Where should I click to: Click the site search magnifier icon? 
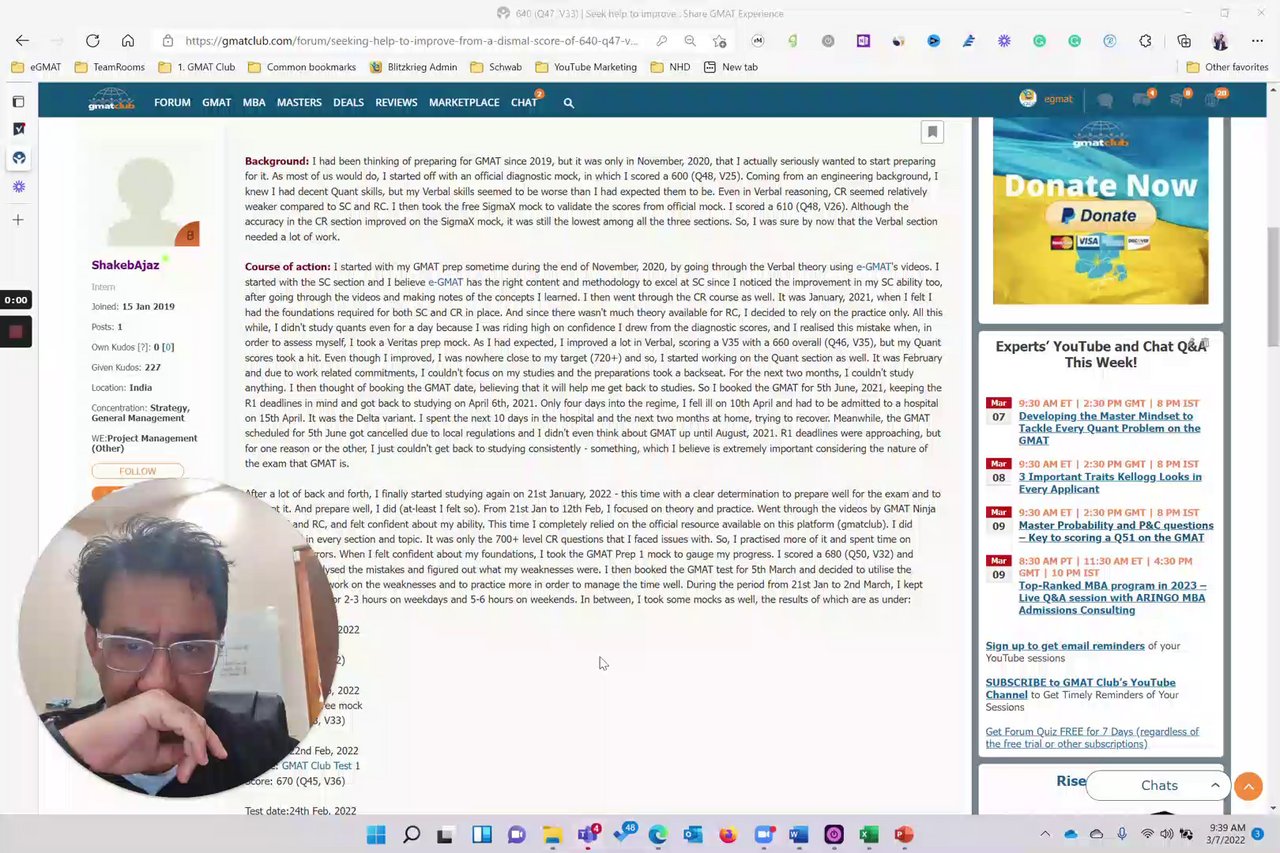(568, 102)
